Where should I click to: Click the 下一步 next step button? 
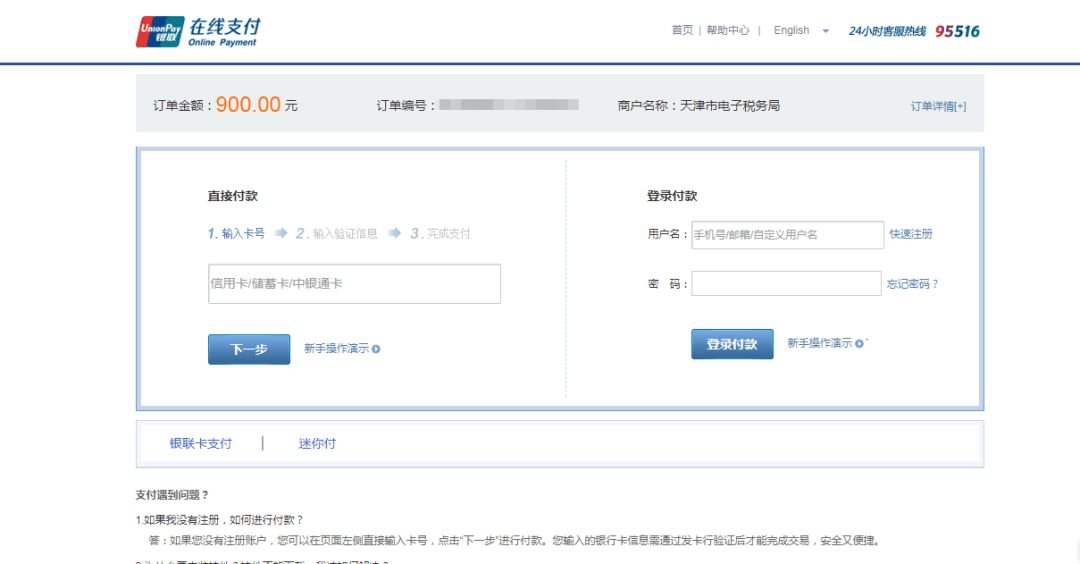(x=249, y=349)
